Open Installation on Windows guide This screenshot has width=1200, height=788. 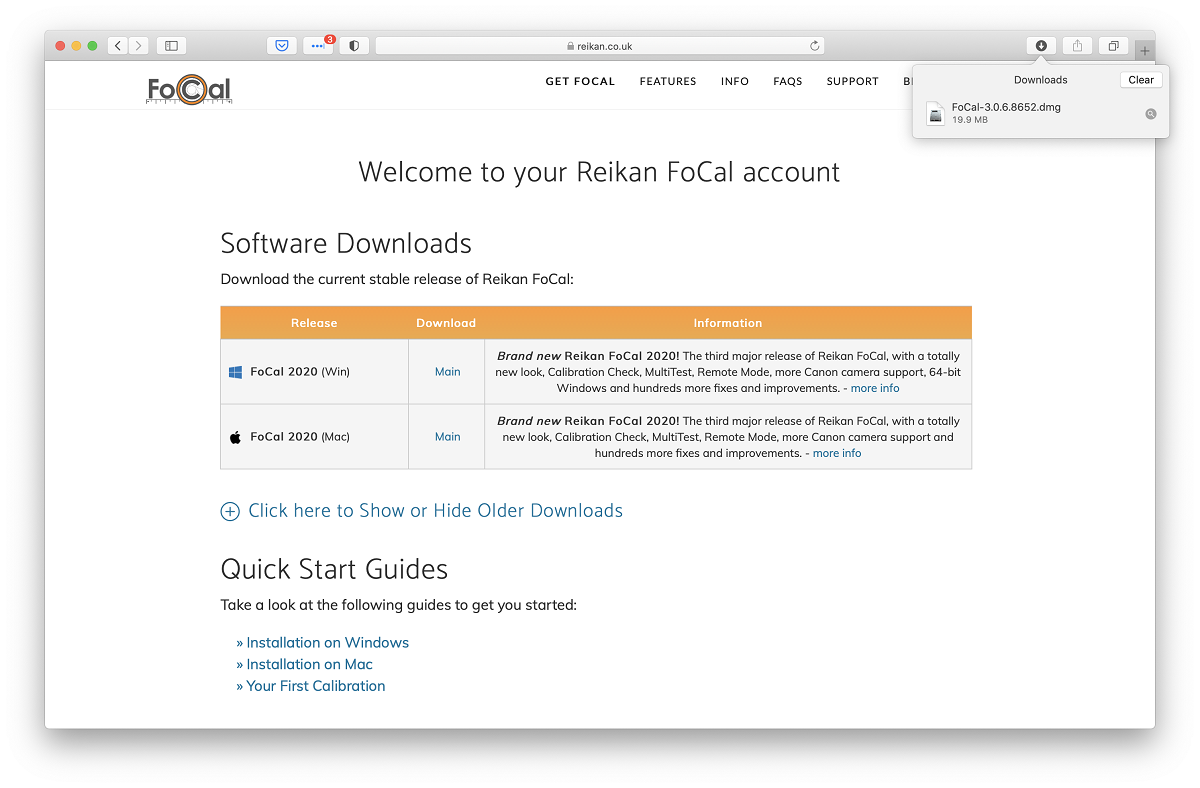327,643
